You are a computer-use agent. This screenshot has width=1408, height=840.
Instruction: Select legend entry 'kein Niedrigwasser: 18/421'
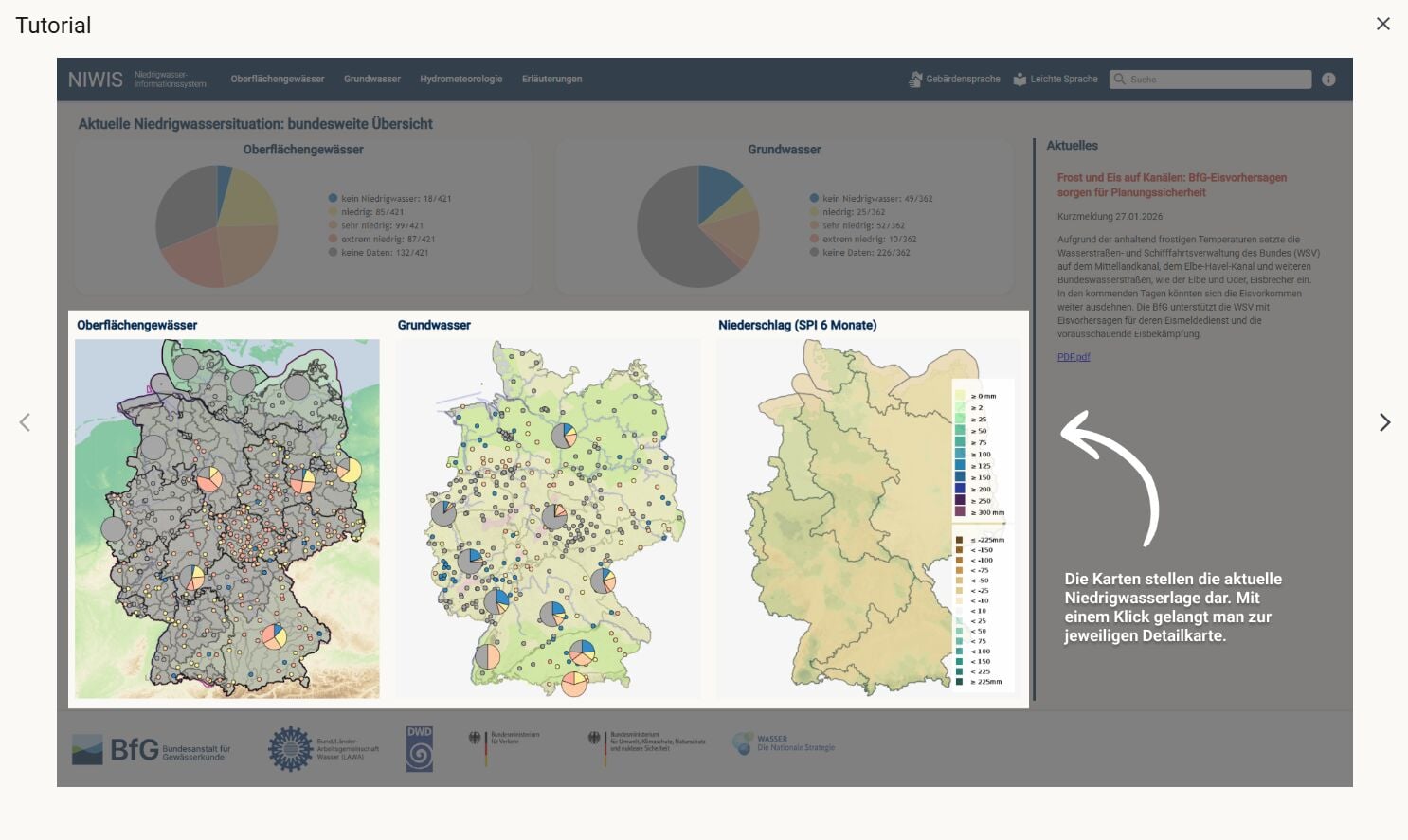[389, 199]
